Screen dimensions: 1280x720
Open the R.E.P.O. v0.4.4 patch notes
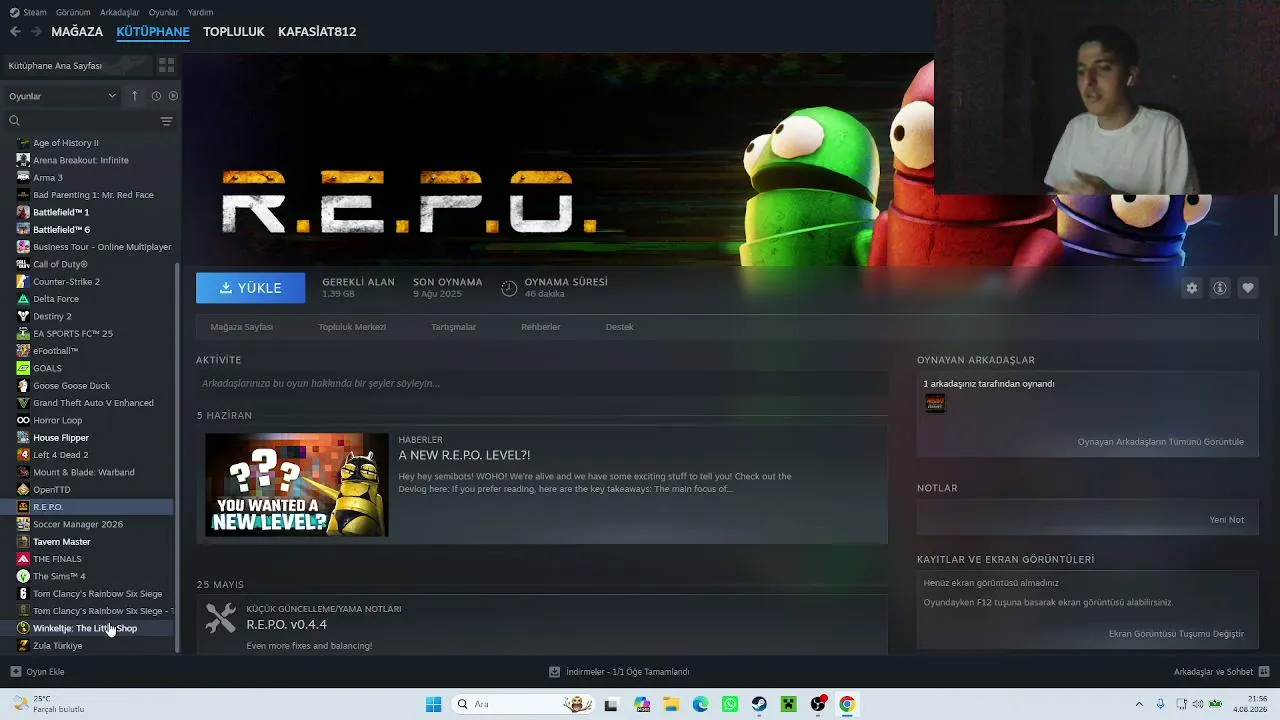[x=286, y=625]
